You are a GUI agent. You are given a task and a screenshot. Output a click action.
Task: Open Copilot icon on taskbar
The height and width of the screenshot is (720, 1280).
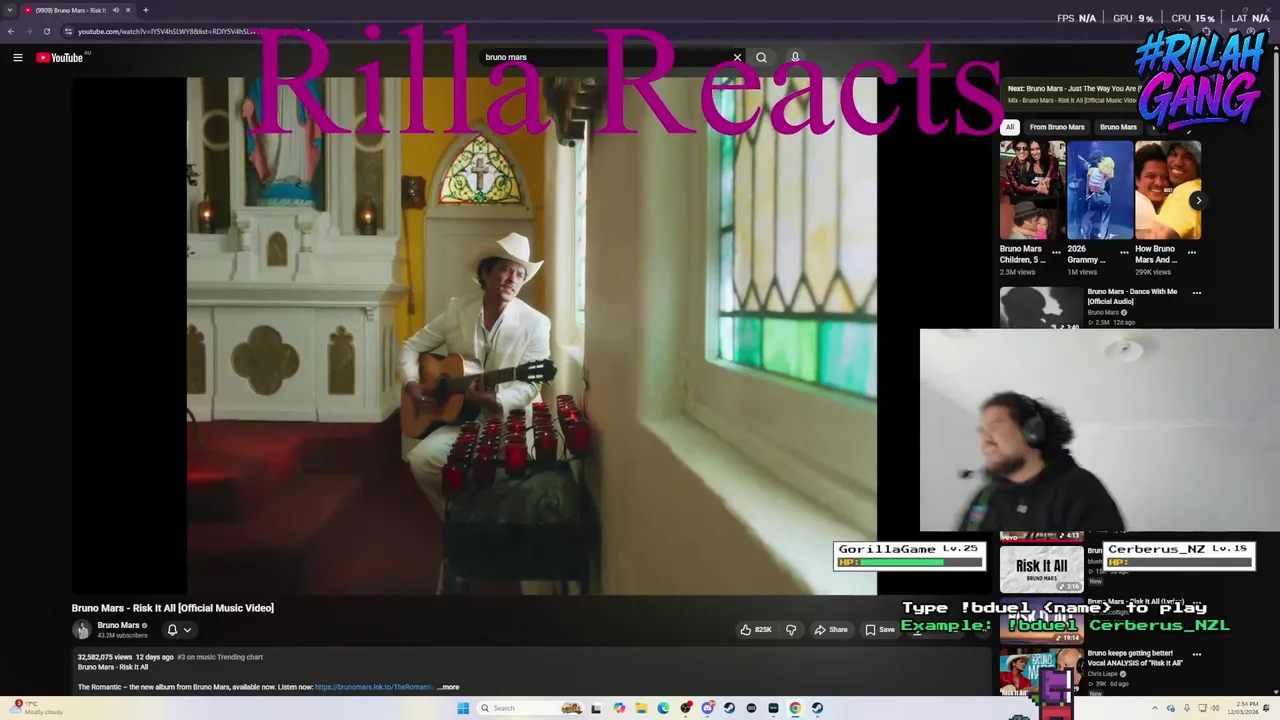[619, 708]
